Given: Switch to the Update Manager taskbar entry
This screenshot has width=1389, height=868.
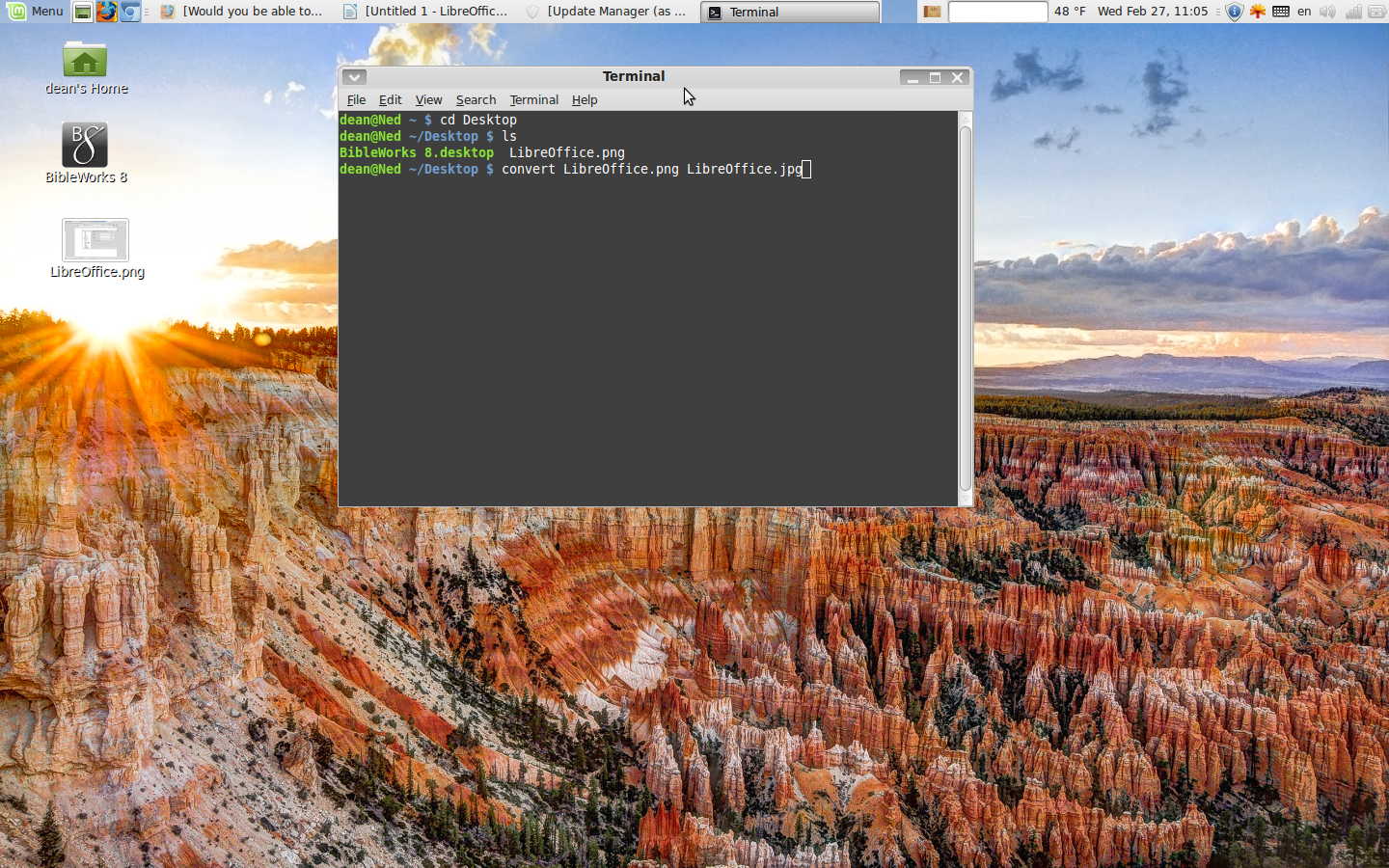Looking at the screenshot, I should click(x=606, y=12).
